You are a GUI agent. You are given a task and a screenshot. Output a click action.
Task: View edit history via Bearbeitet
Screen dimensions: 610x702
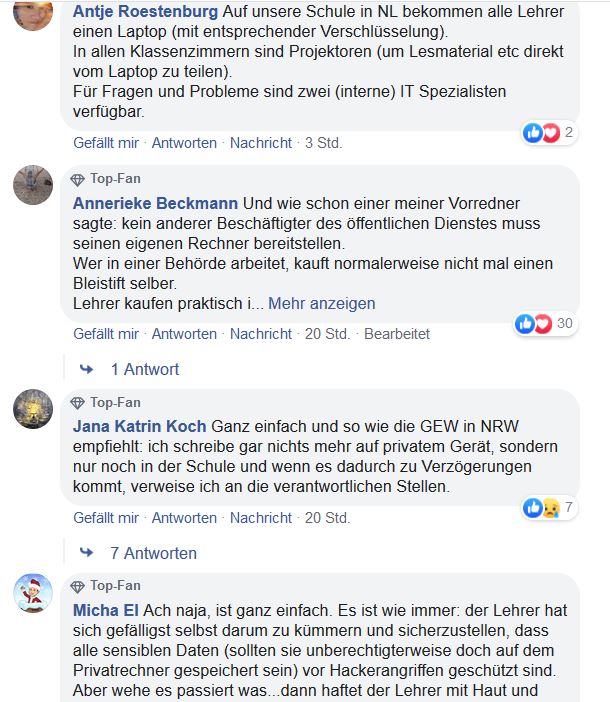point(397,334)
